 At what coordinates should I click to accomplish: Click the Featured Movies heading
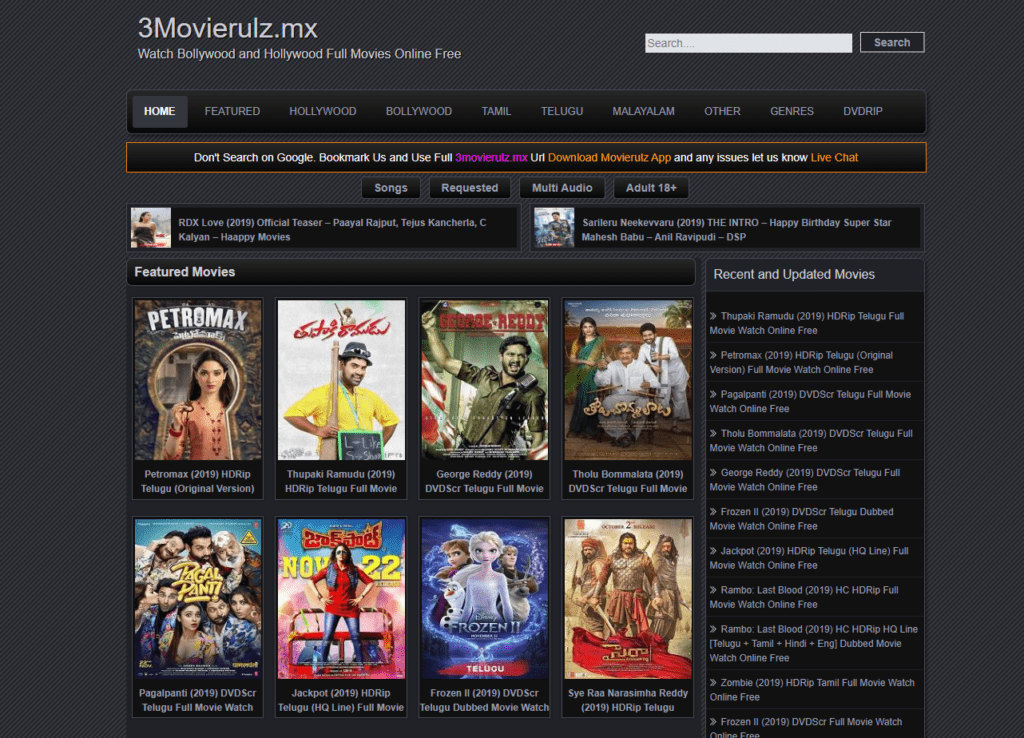pyautogui.click(x=185, y=272)
